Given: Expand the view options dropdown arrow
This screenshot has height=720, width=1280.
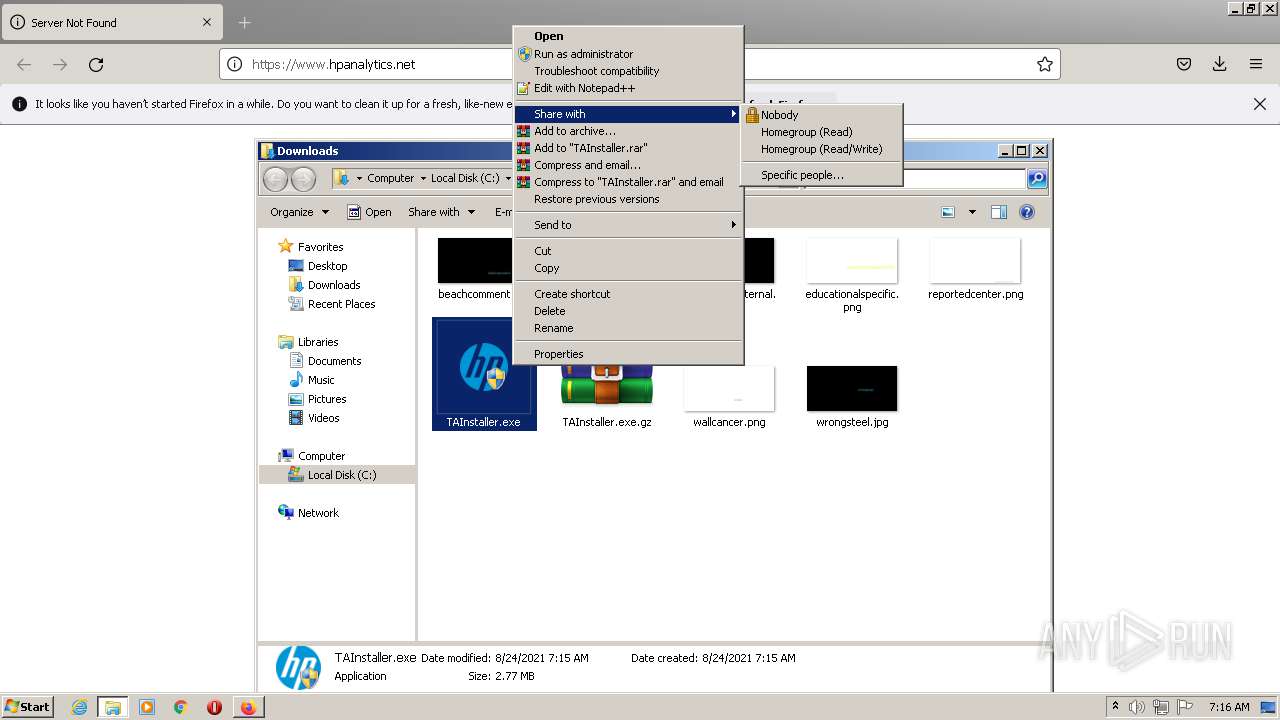Looking at the screenshot, I should tap(971, 212).
